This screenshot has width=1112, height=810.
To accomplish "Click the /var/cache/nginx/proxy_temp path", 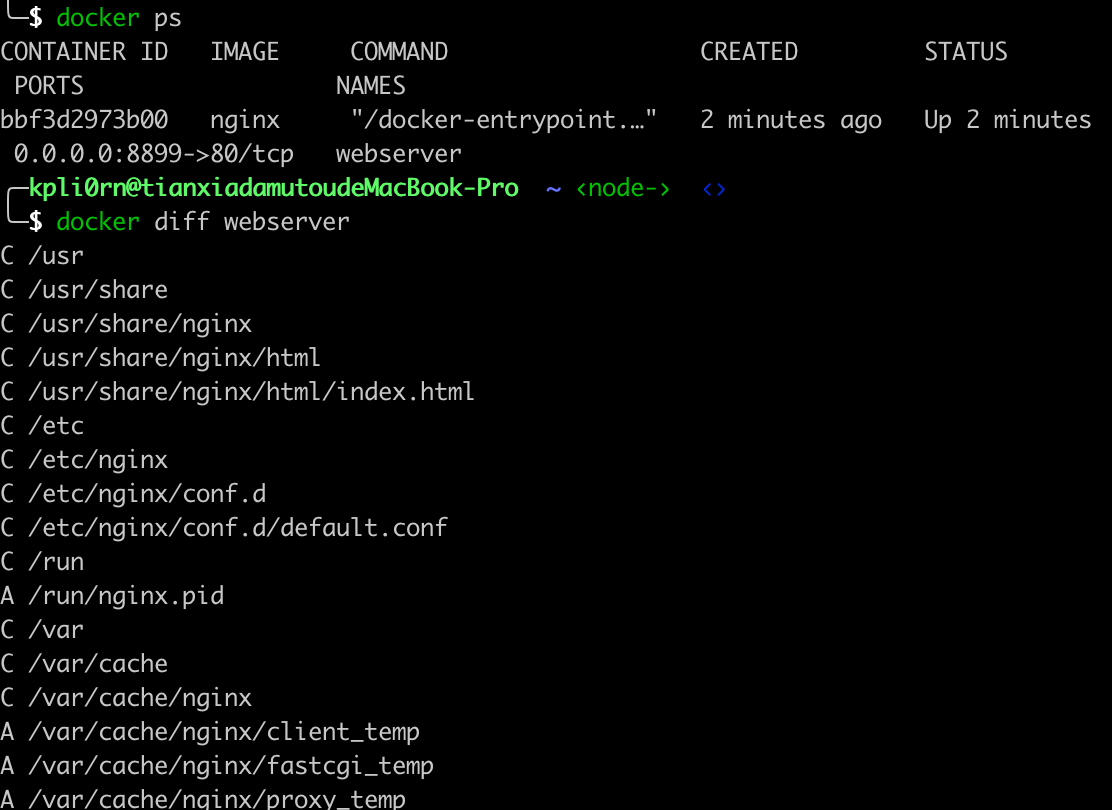I will pos(217,799).
